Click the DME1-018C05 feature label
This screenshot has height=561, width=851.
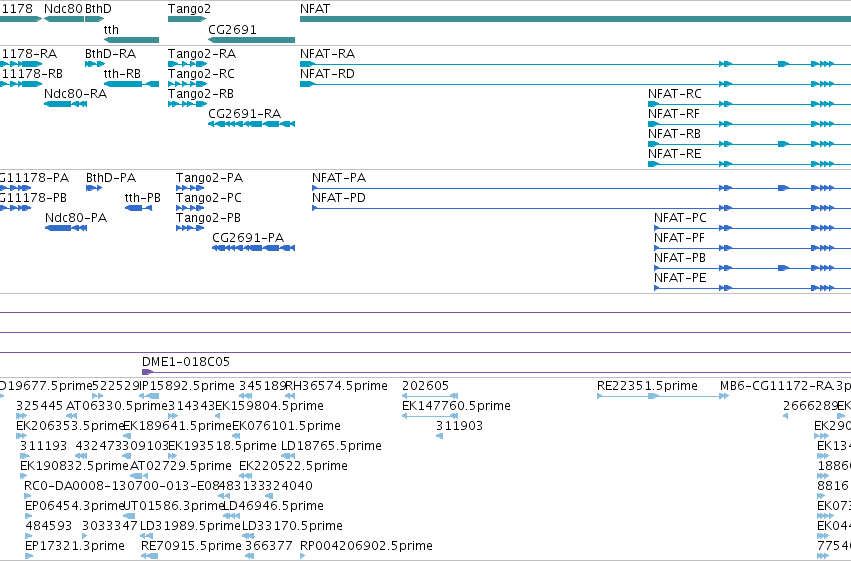click(x=186, y=362)
